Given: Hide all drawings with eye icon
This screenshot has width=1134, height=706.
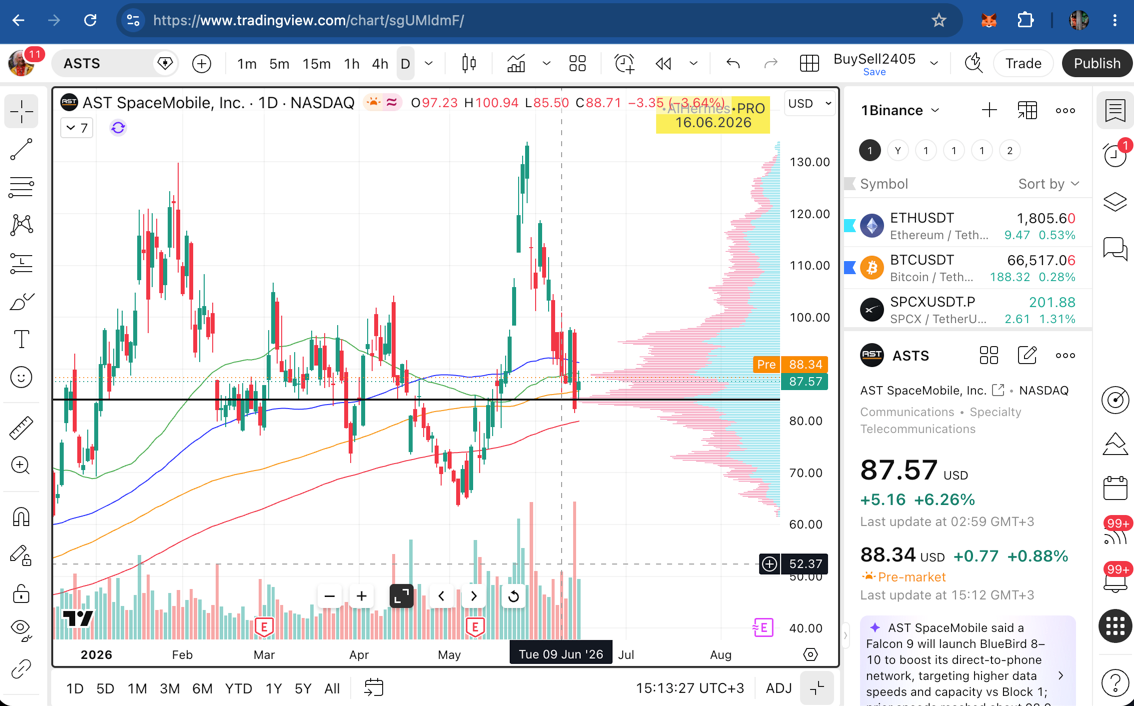Looking at the screenshot, I should 21,630.
